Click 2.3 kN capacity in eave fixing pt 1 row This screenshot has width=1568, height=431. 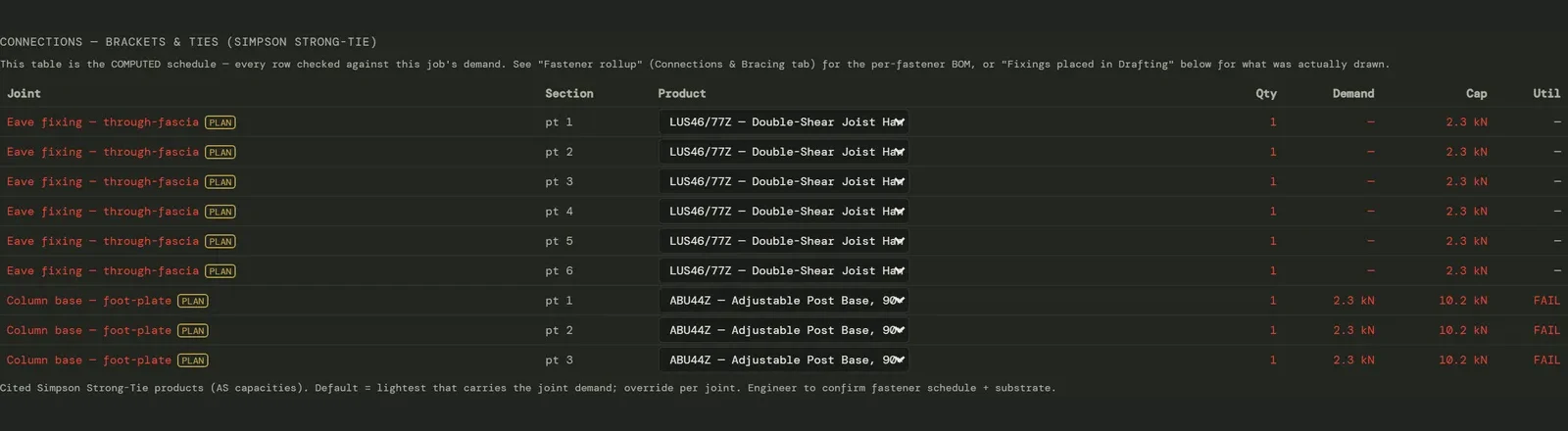coord(1466,122)
